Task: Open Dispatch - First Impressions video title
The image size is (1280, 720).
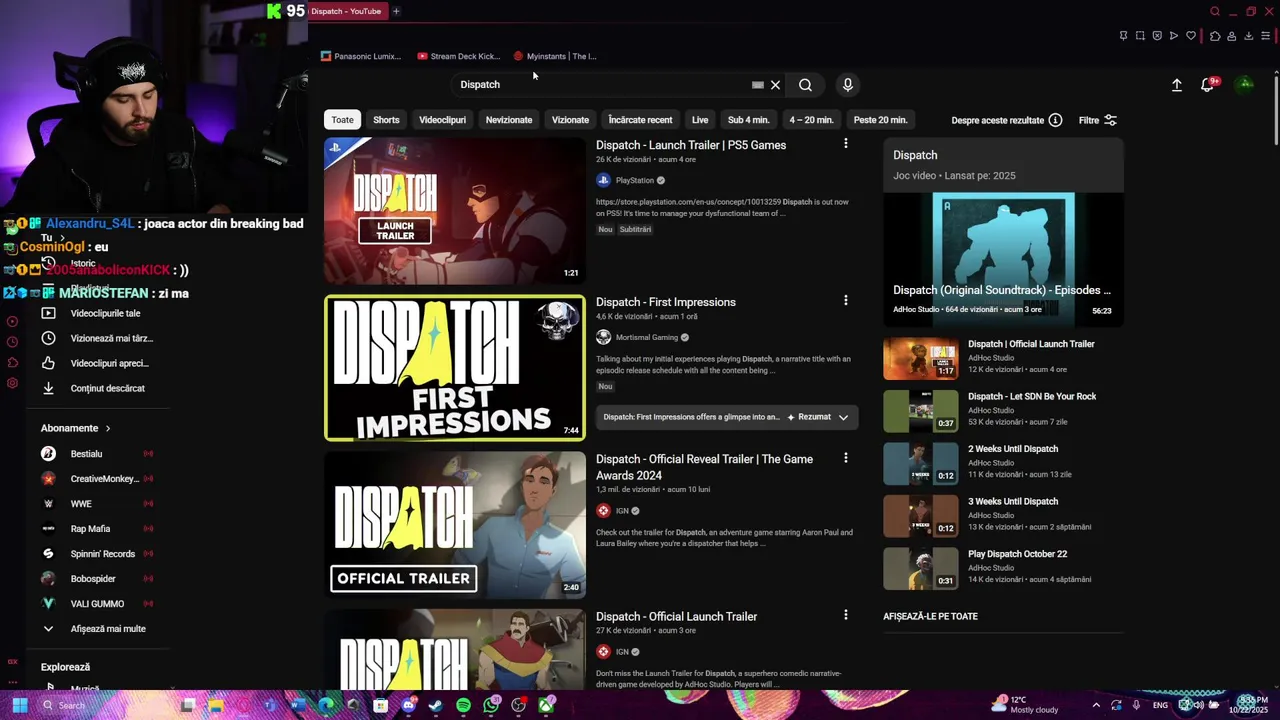Action: pyautogui.click(x=666, y=302)
